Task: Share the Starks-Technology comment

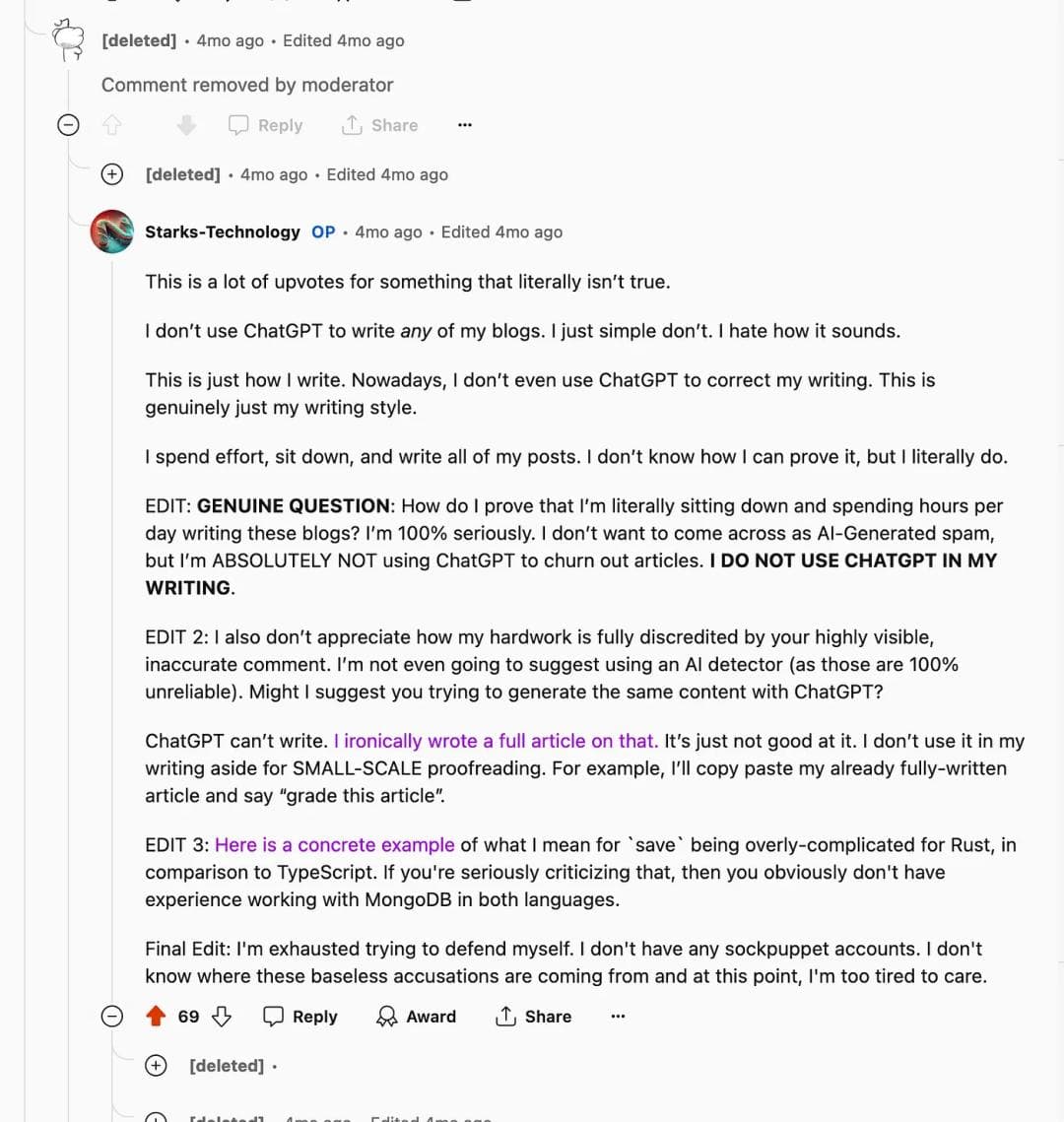Action: (533, 1017)
